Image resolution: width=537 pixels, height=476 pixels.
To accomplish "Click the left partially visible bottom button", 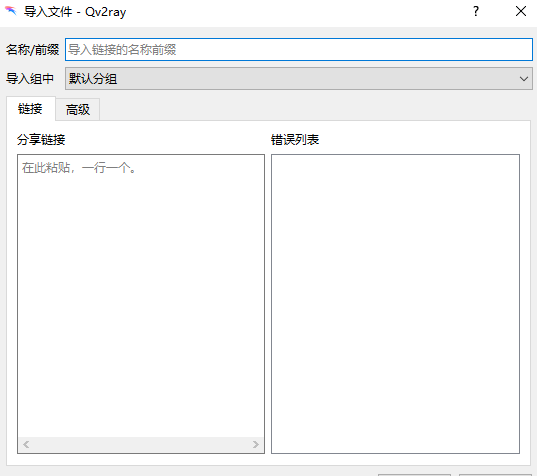I will [x=414, y=474].
